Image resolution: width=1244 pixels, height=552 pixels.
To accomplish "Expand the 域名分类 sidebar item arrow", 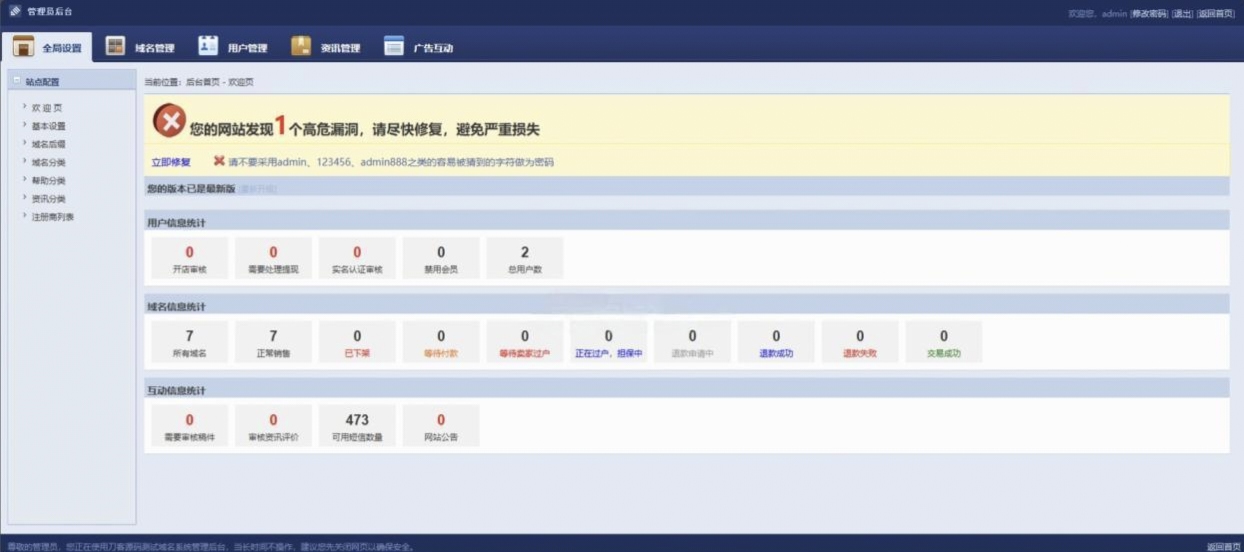I will (24, 161).
